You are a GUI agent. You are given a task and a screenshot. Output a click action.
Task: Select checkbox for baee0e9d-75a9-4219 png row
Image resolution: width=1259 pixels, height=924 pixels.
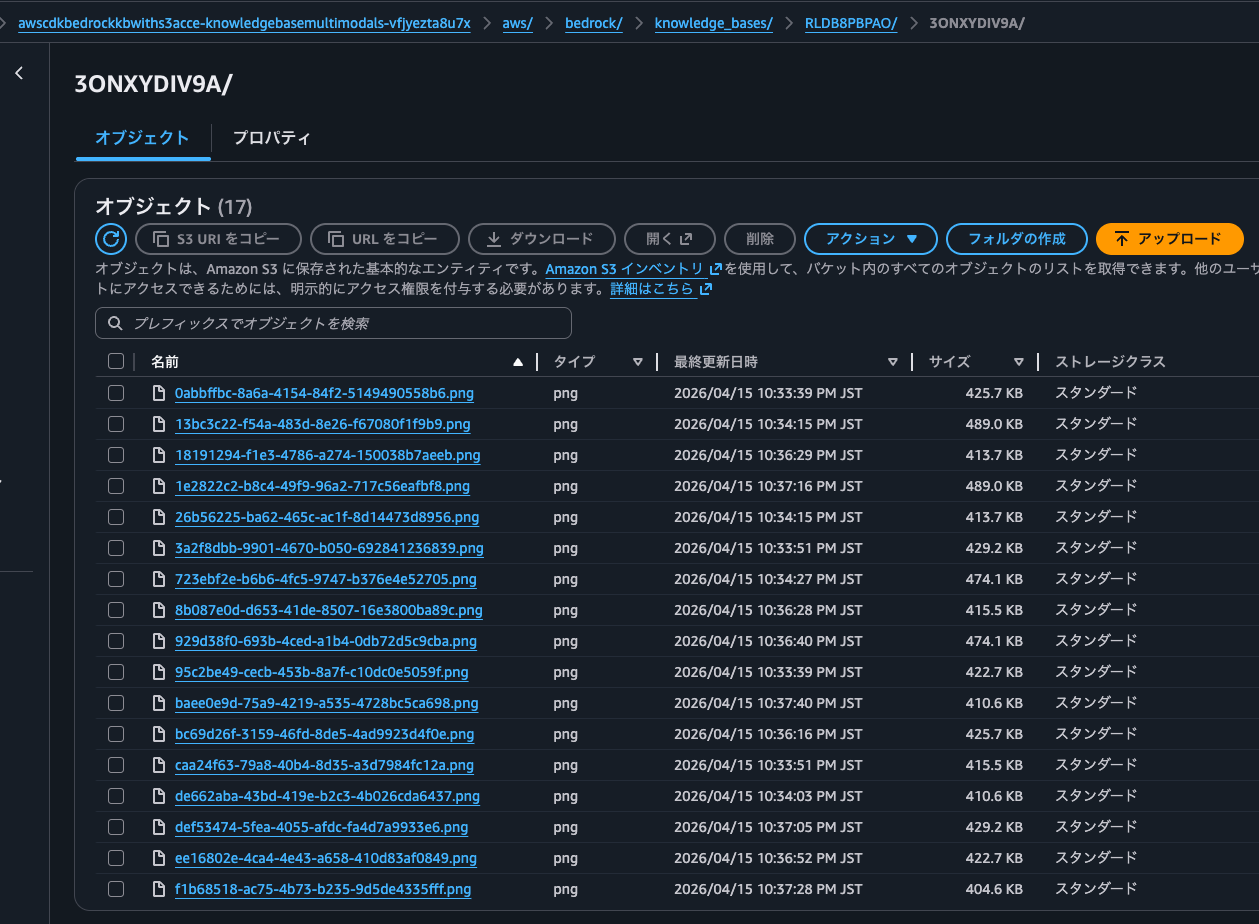(116, 703)
